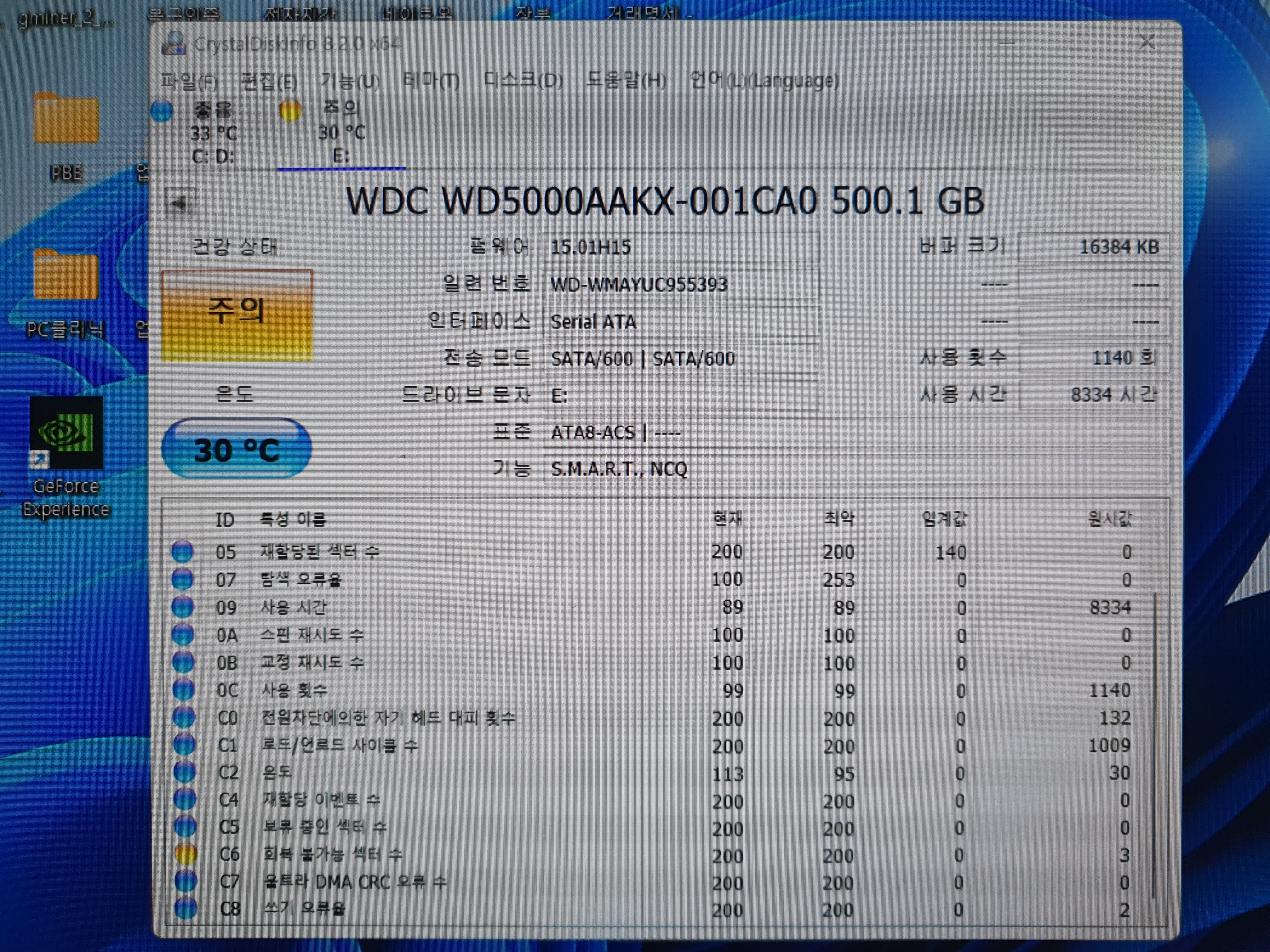Viewport: 1270px width, 952px height.
Task: Minimize the CrystalDiskInfo window
Action: [x=1006, y=42]
